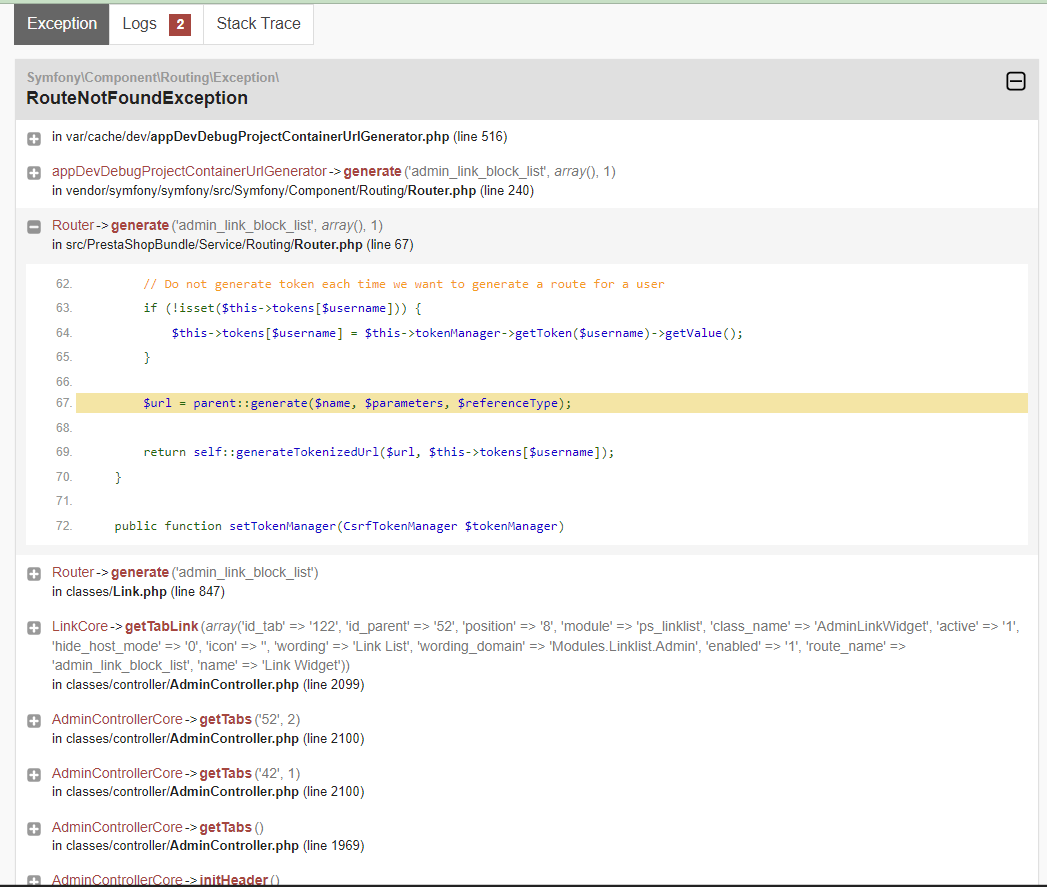The height and width of the screenshot is (887, 1047).
Task: Expand the trace entry for Router.php line 240
Action: [x=34, y=173]
